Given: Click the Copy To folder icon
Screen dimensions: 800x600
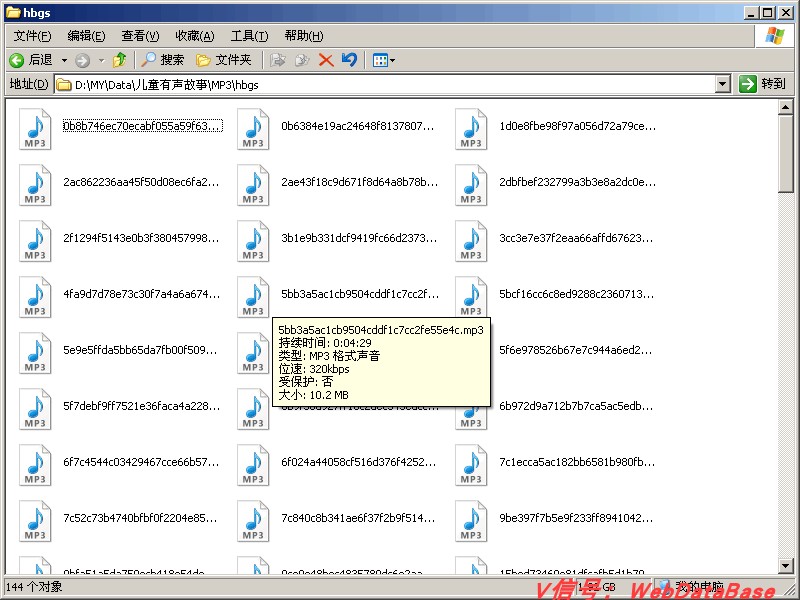Looking at the screenshot, I should [302, 60].
